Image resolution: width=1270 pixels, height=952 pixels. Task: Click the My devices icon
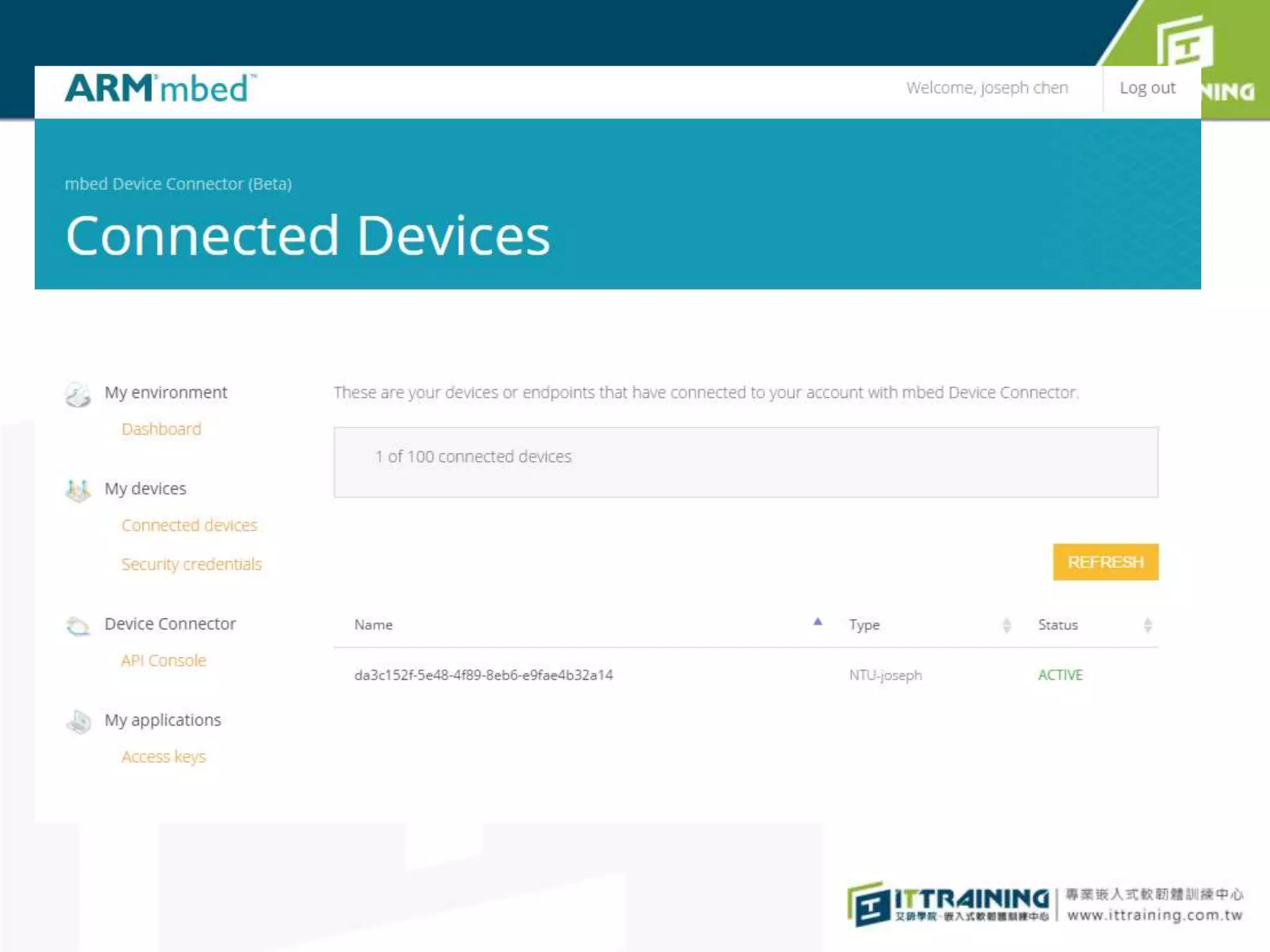click(x=78, y=490)
